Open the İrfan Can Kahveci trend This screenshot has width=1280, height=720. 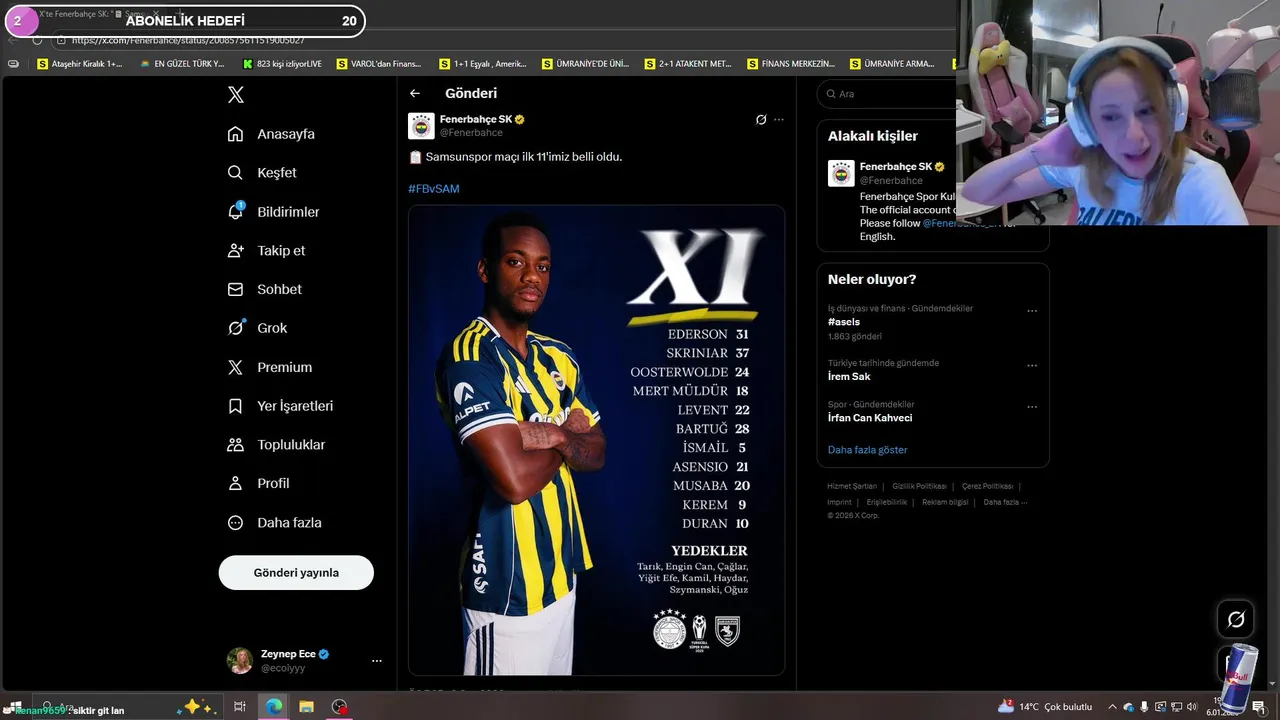(x=870, y=418)
